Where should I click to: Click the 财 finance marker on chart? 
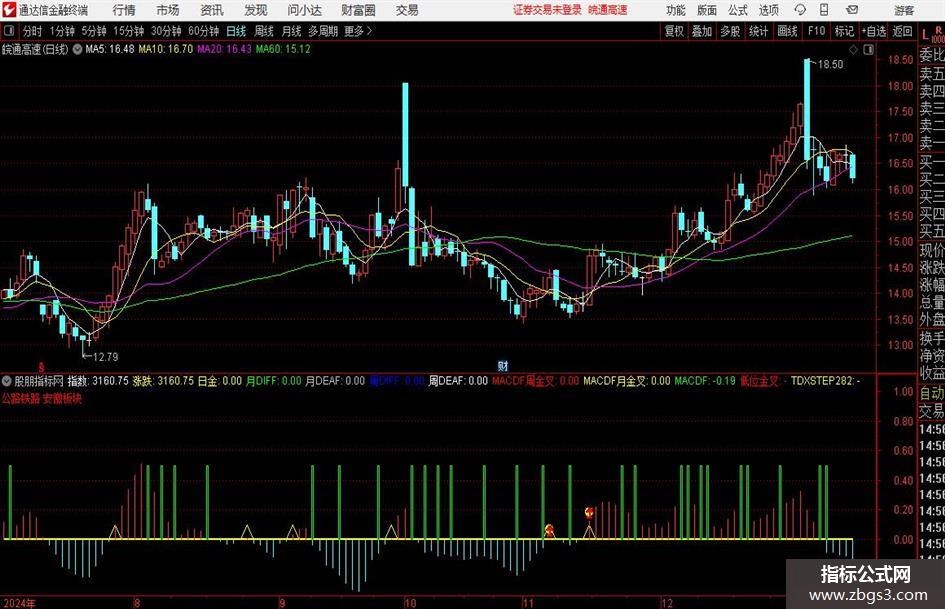pos(503,365)
